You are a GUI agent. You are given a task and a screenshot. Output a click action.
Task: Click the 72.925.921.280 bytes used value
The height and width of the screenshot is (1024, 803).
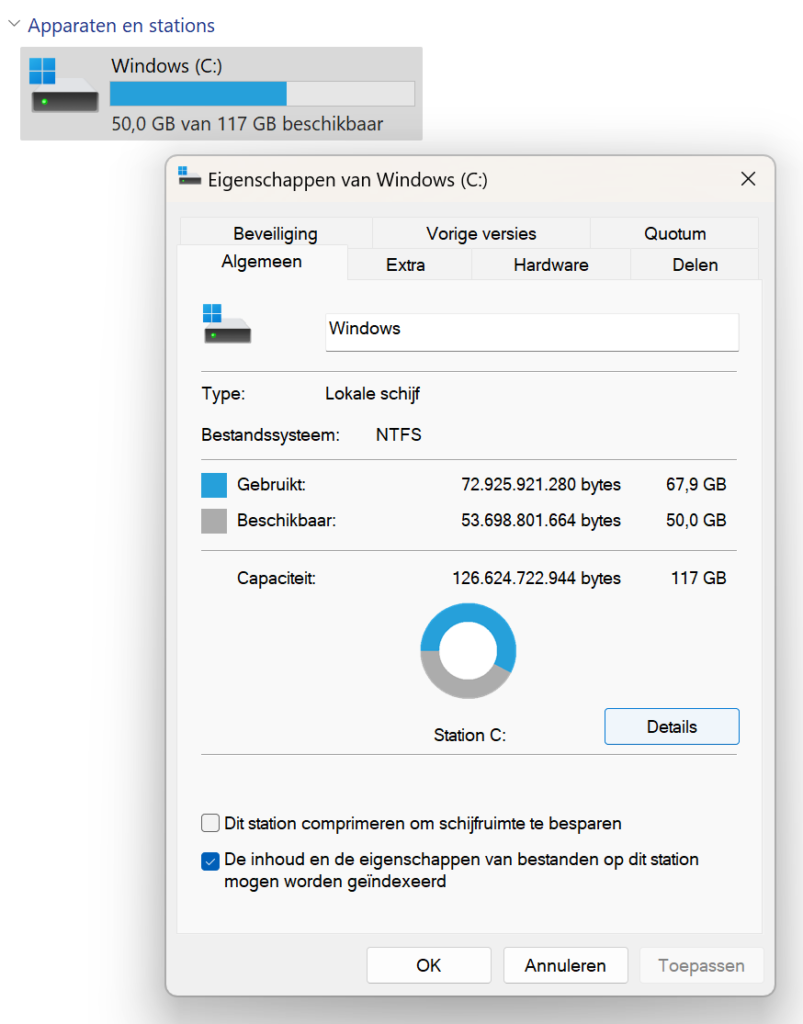[541, 485]
